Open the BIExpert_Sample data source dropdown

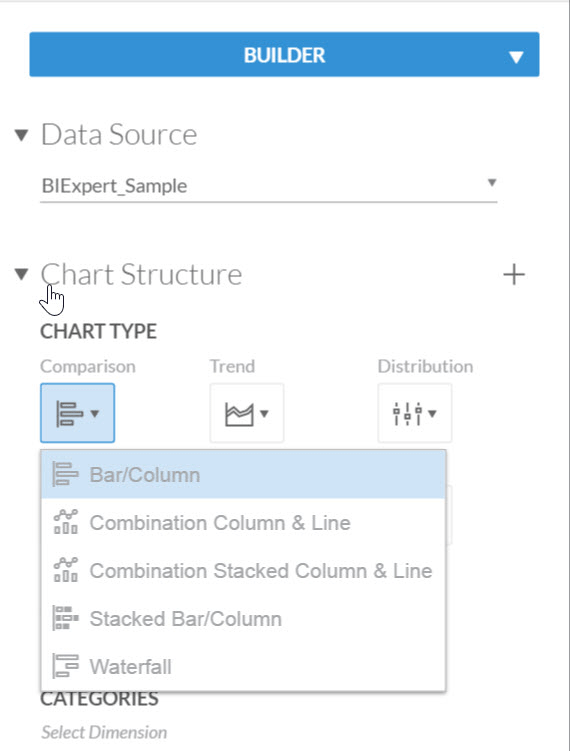pyautogui.click(x=268, y=186)
